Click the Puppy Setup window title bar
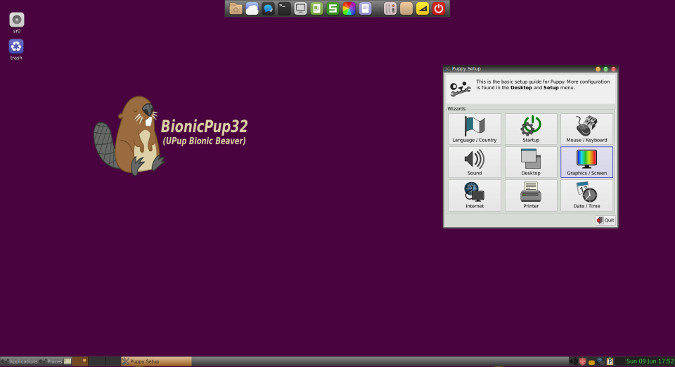Image resolution: width=675 pixels, height=367 pixels. (530, 69)
